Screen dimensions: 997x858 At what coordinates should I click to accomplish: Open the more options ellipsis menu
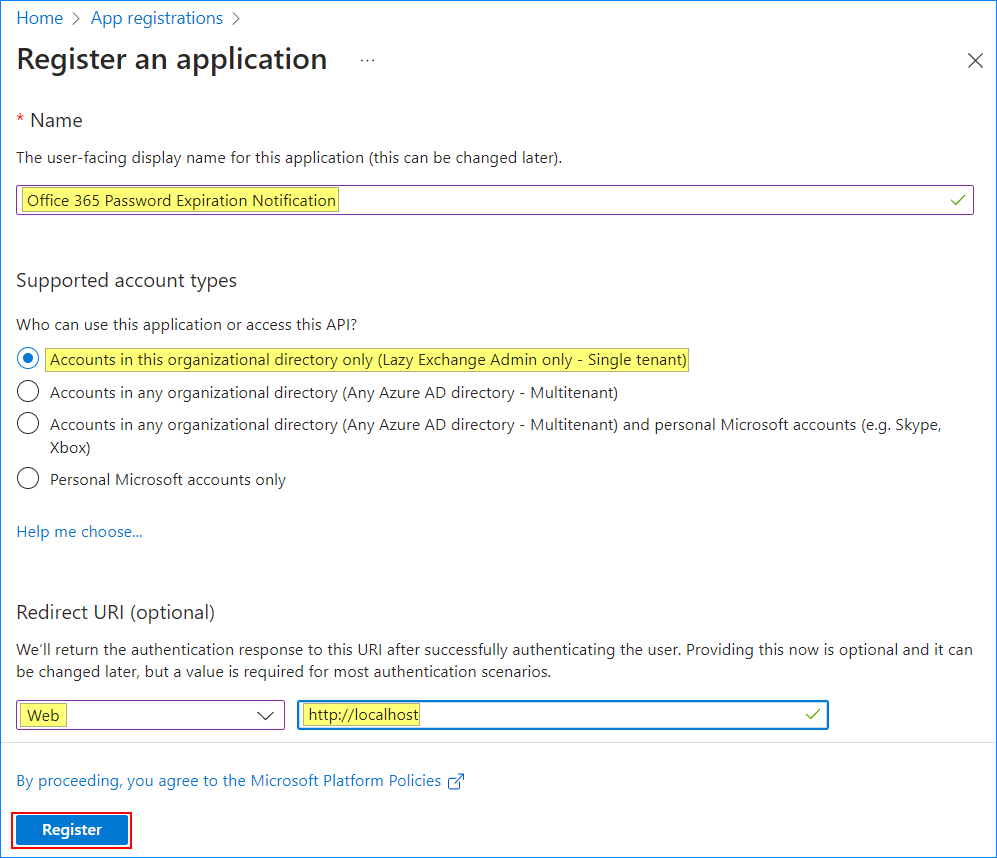click(x=368, y=60)
